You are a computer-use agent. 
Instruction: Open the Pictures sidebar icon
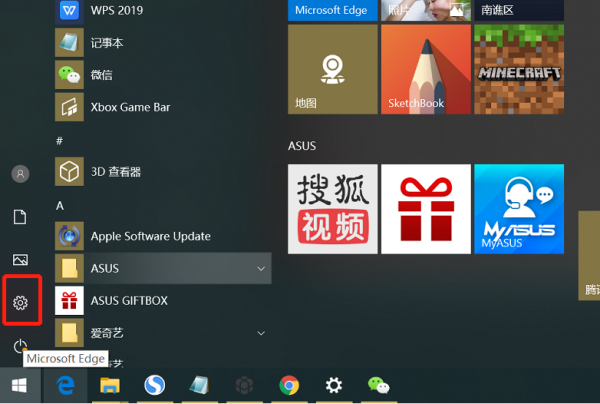coord(20,260)
